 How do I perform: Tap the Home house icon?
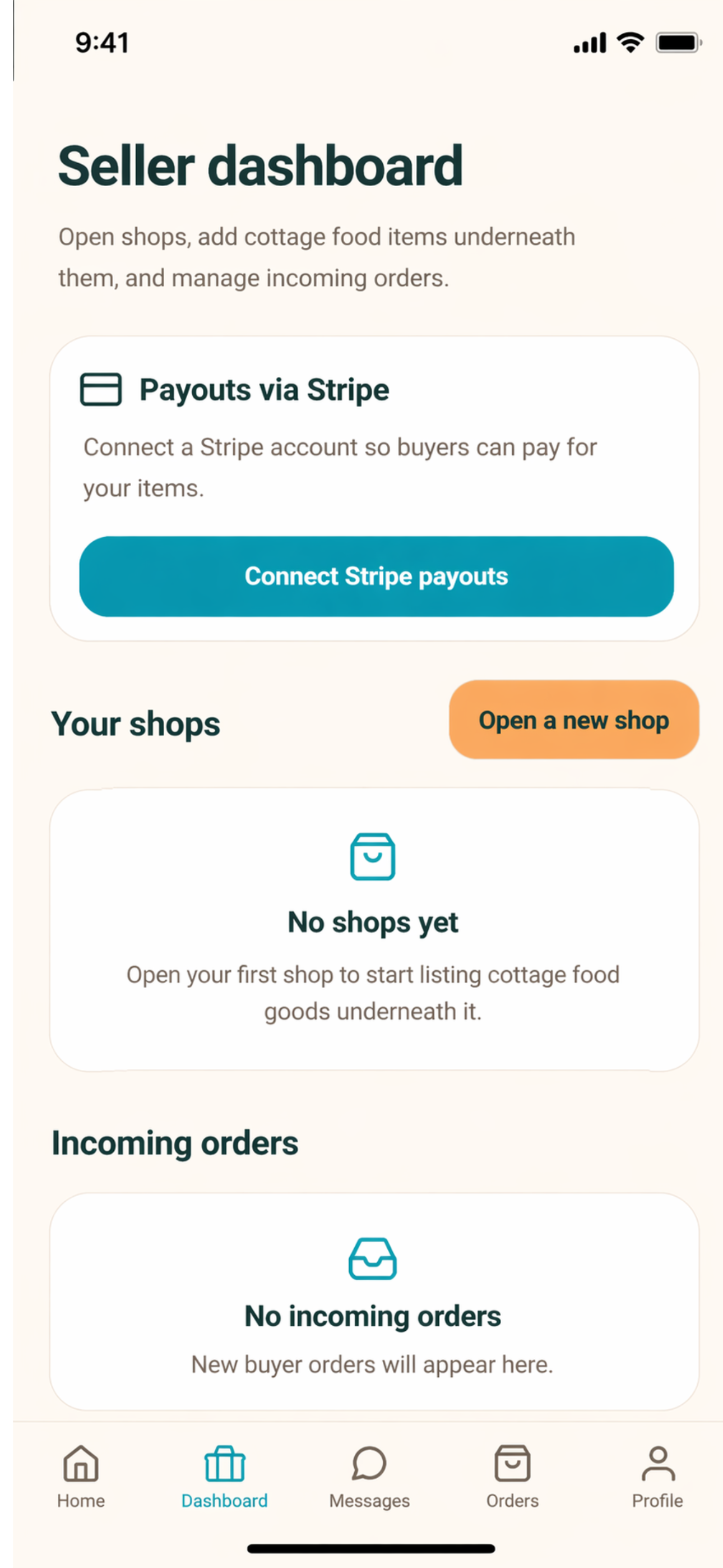81,1463
